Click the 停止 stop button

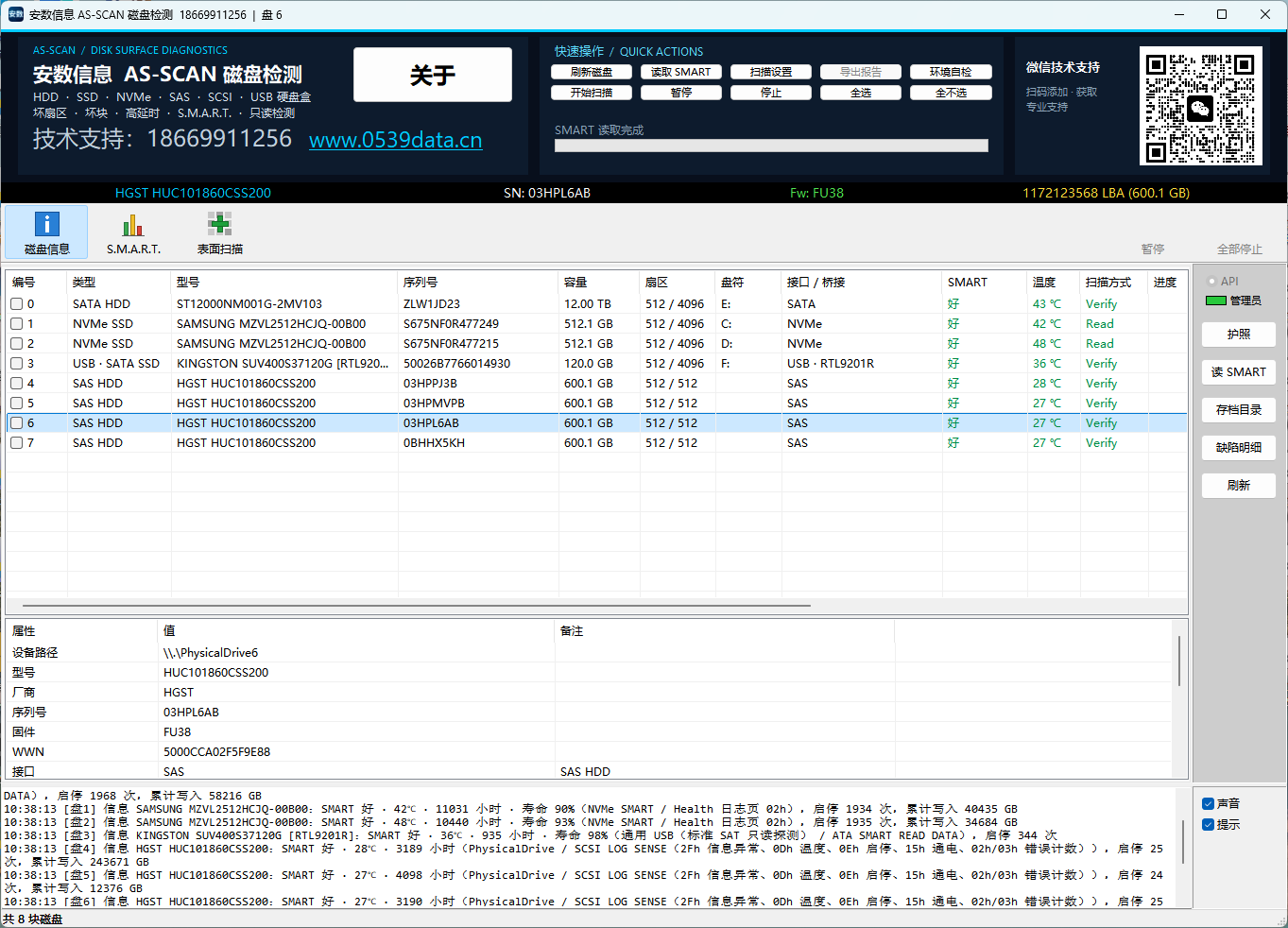(x=771, y=93)
